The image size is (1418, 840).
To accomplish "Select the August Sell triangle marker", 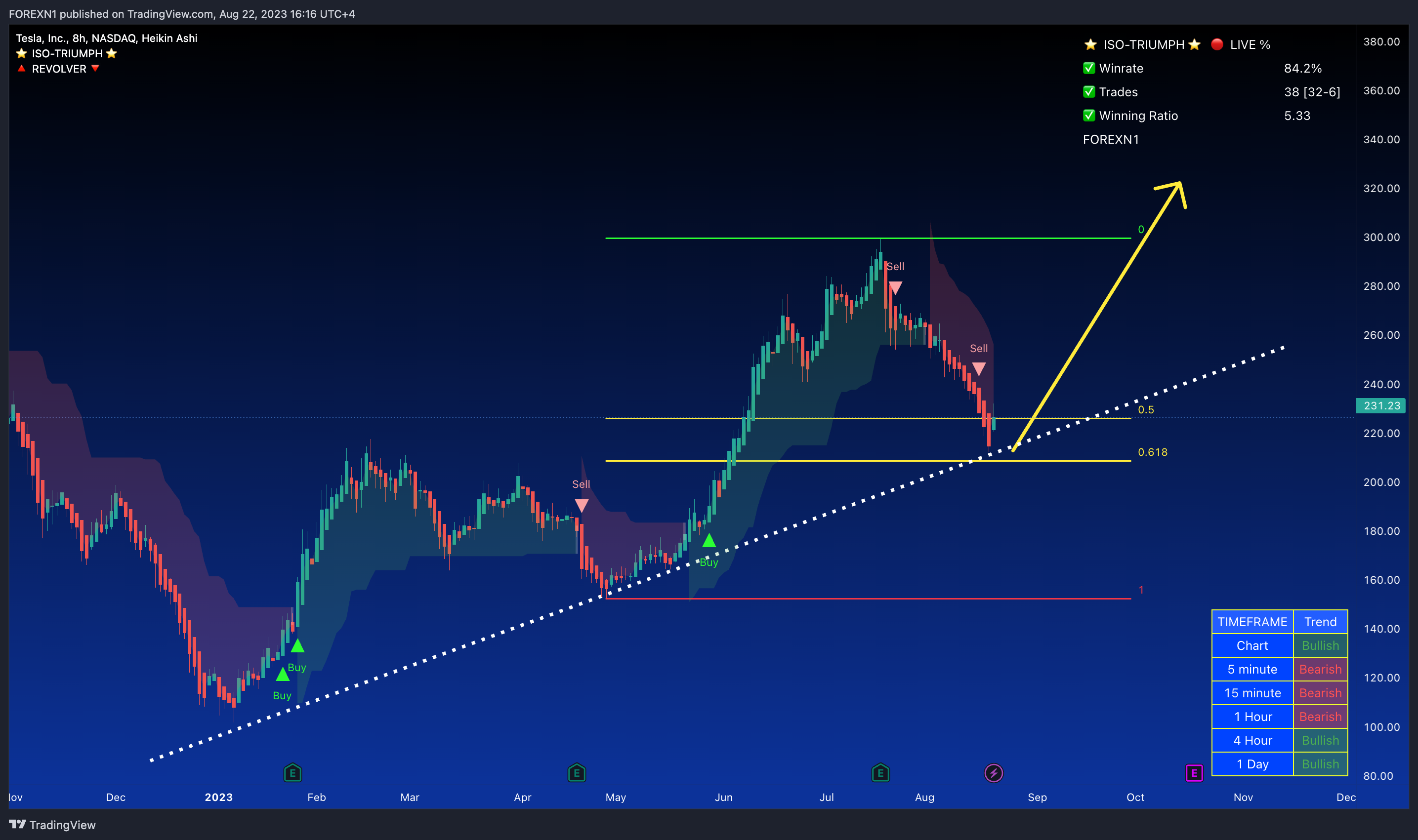I will pyautogui.click(x=979, y=369).
